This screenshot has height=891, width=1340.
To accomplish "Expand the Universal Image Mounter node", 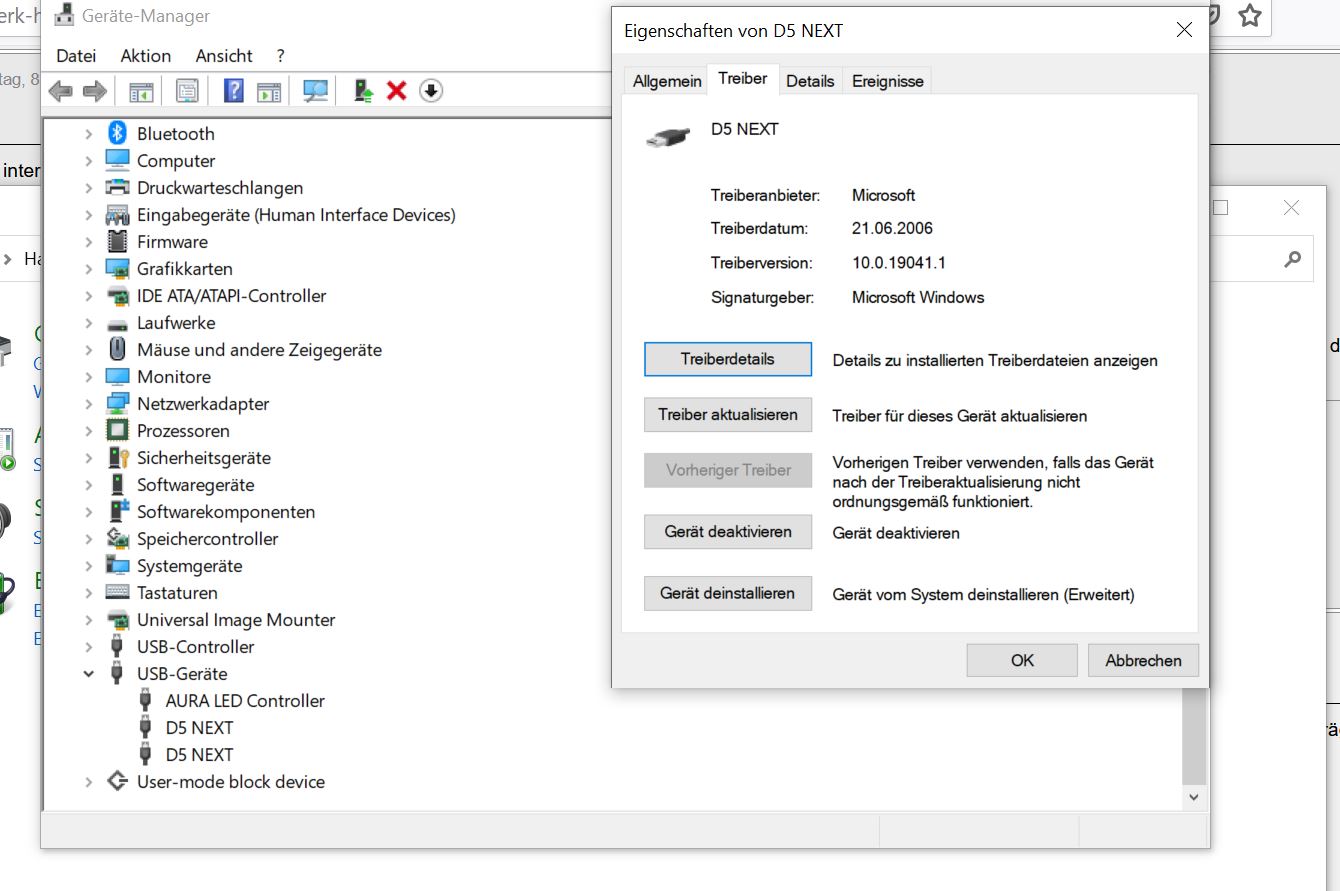I will pos(89,619).
